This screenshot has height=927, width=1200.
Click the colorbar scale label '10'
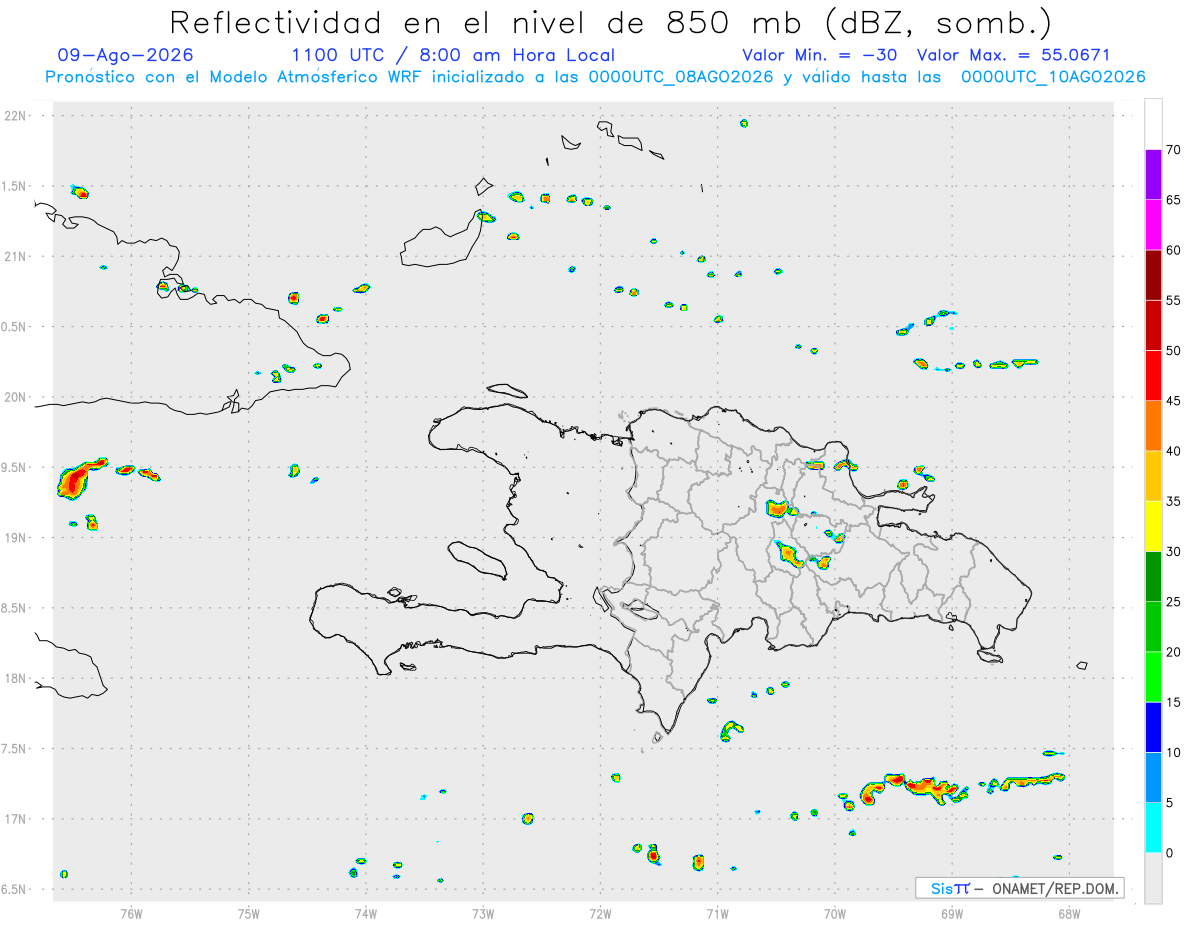[1174, 752]
